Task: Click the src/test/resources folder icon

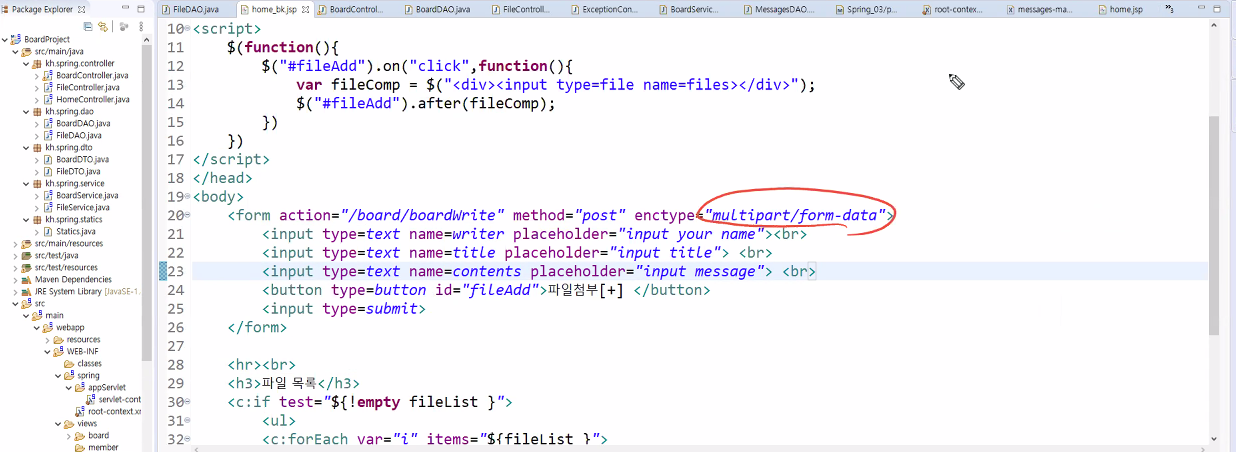Action: click(x=27, y=267)
